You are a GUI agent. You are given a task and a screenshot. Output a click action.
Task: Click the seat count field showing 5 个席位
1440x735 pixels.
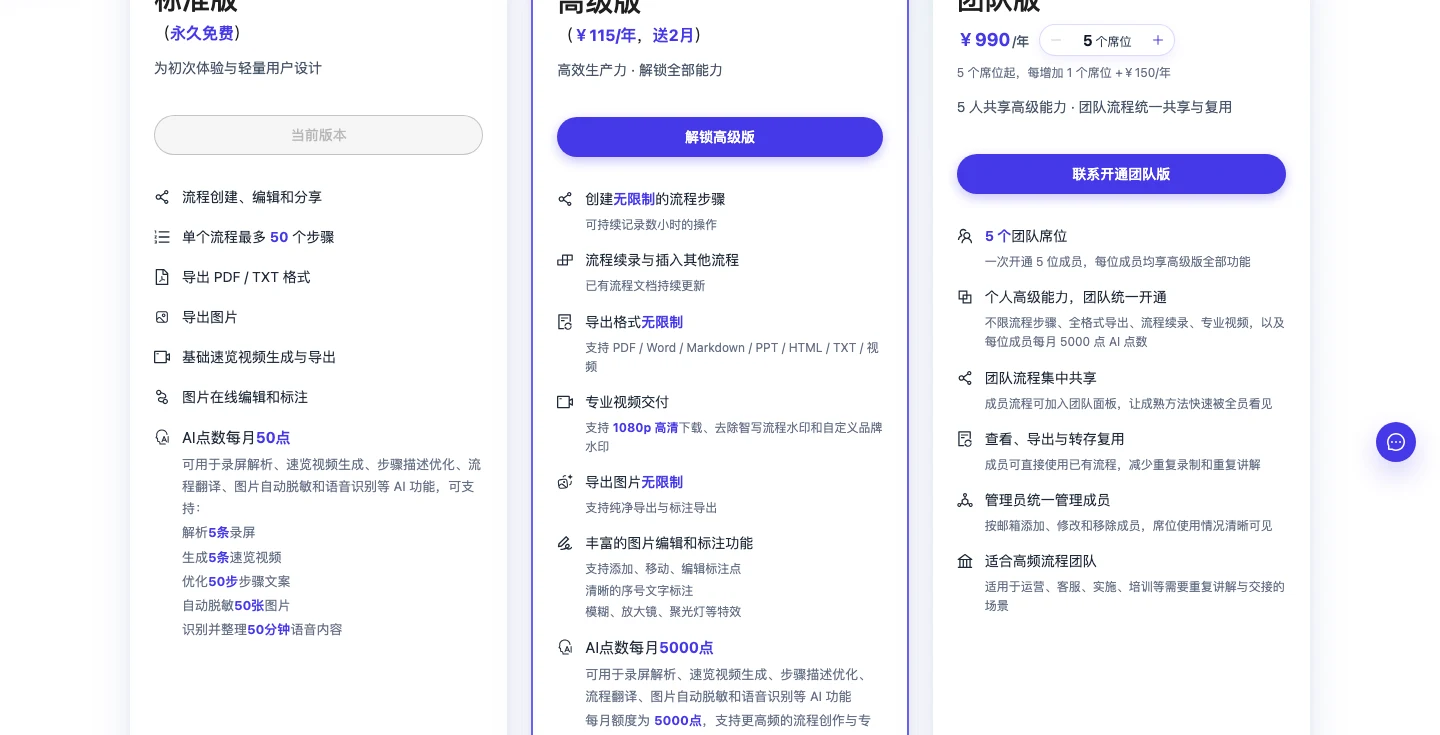(1107, 41)
